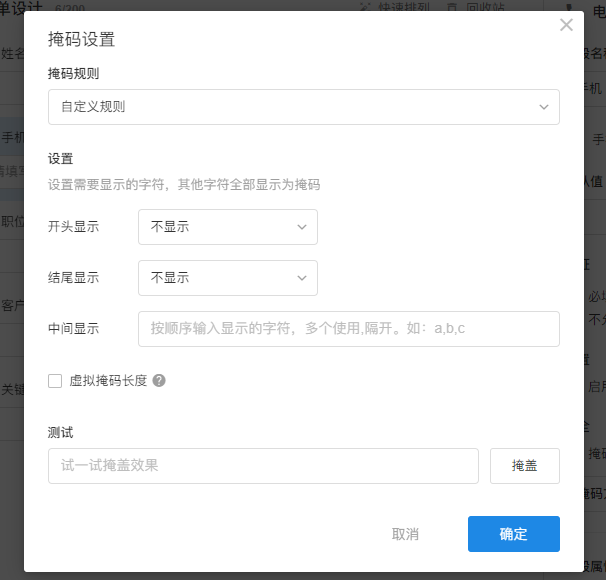The width and height of the screenshot is (606, 580).
Task: Click the 试一试掩盖效果 test input box
Action: coord(263,466)
